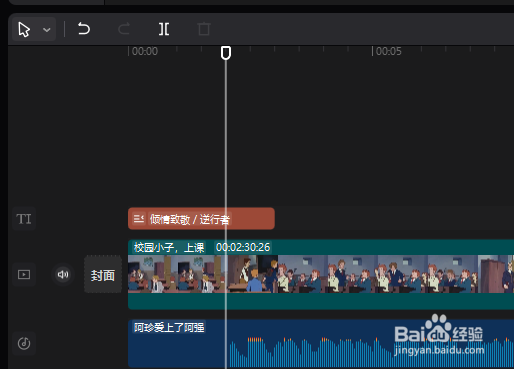Mute the video track audio
This screenshot has height=369, width=514.
63,275
